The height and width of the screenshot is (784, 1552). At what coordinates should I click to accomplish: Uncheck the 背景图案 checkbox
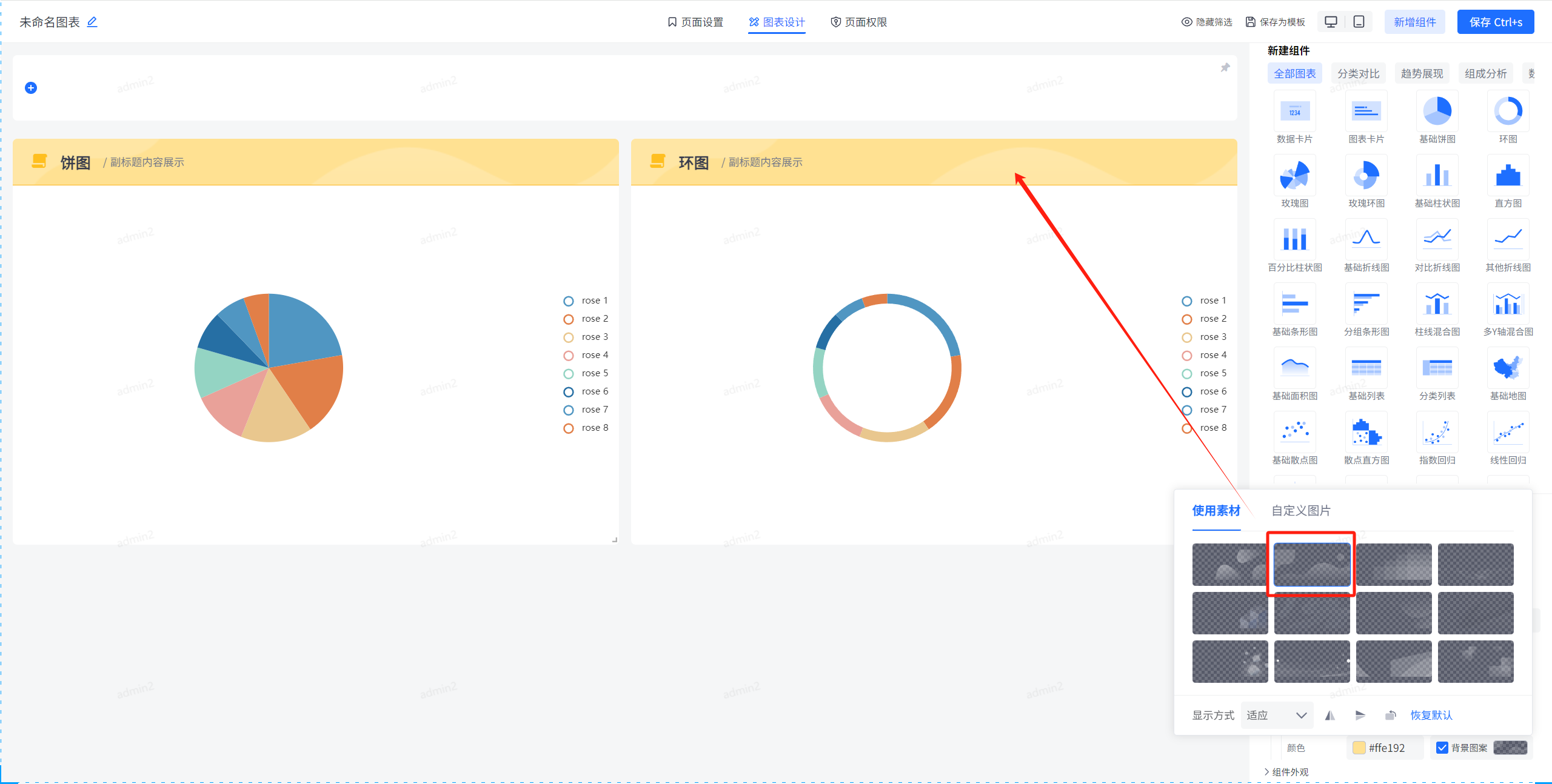pyautogui.click(x=1442, y=748)
